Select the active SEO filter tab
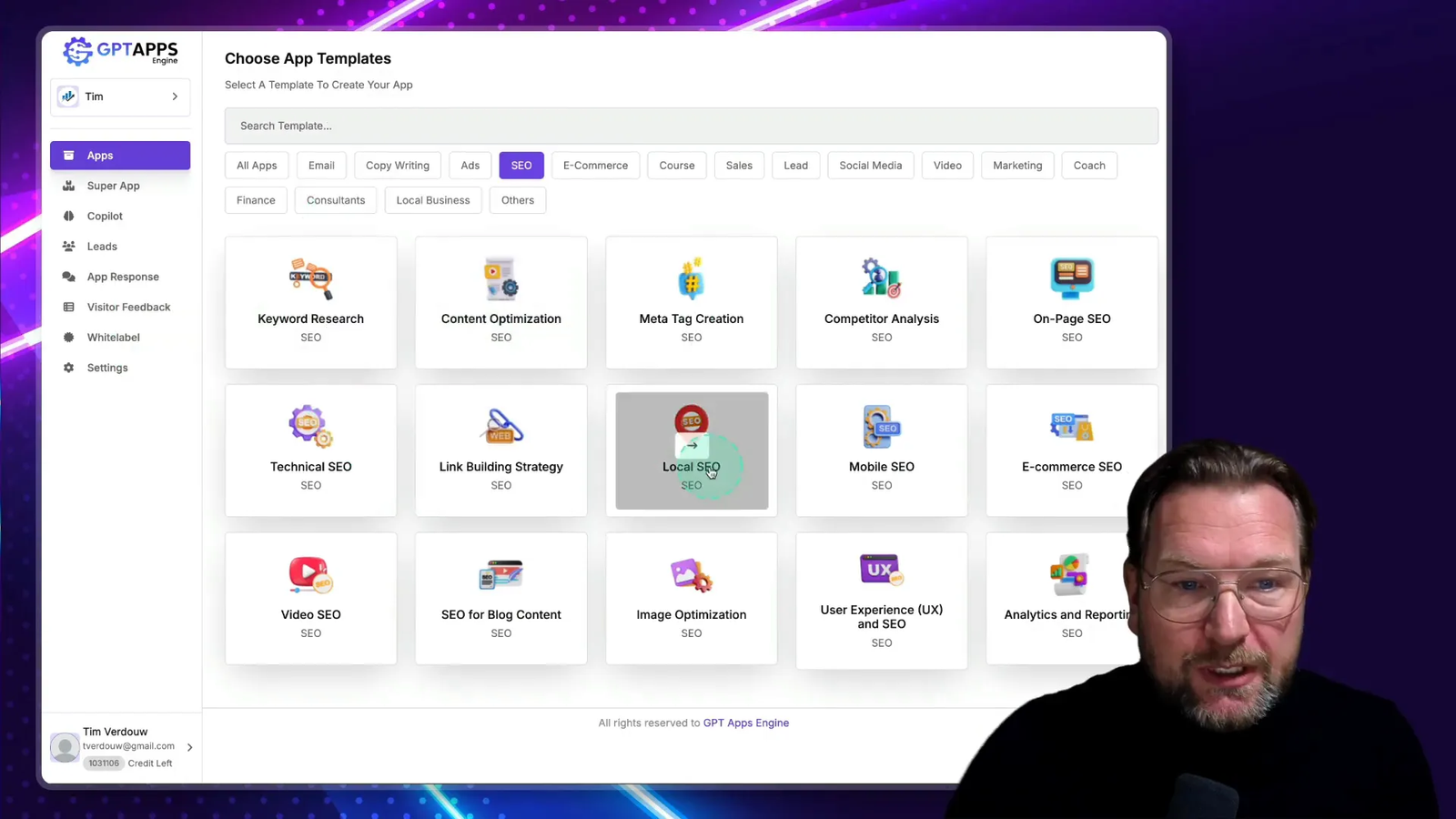The image size is (1456, 819). [521, 166]
